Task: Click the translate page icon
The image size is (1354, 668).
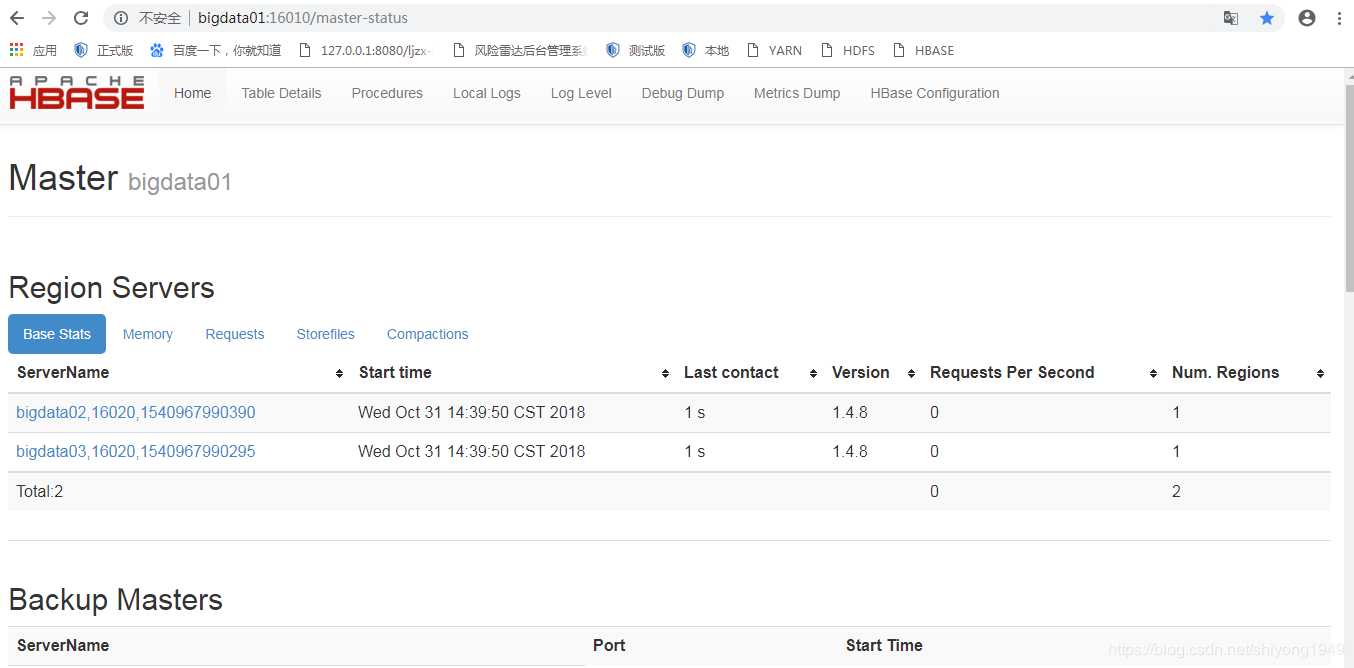Action: pos(1231,18)
